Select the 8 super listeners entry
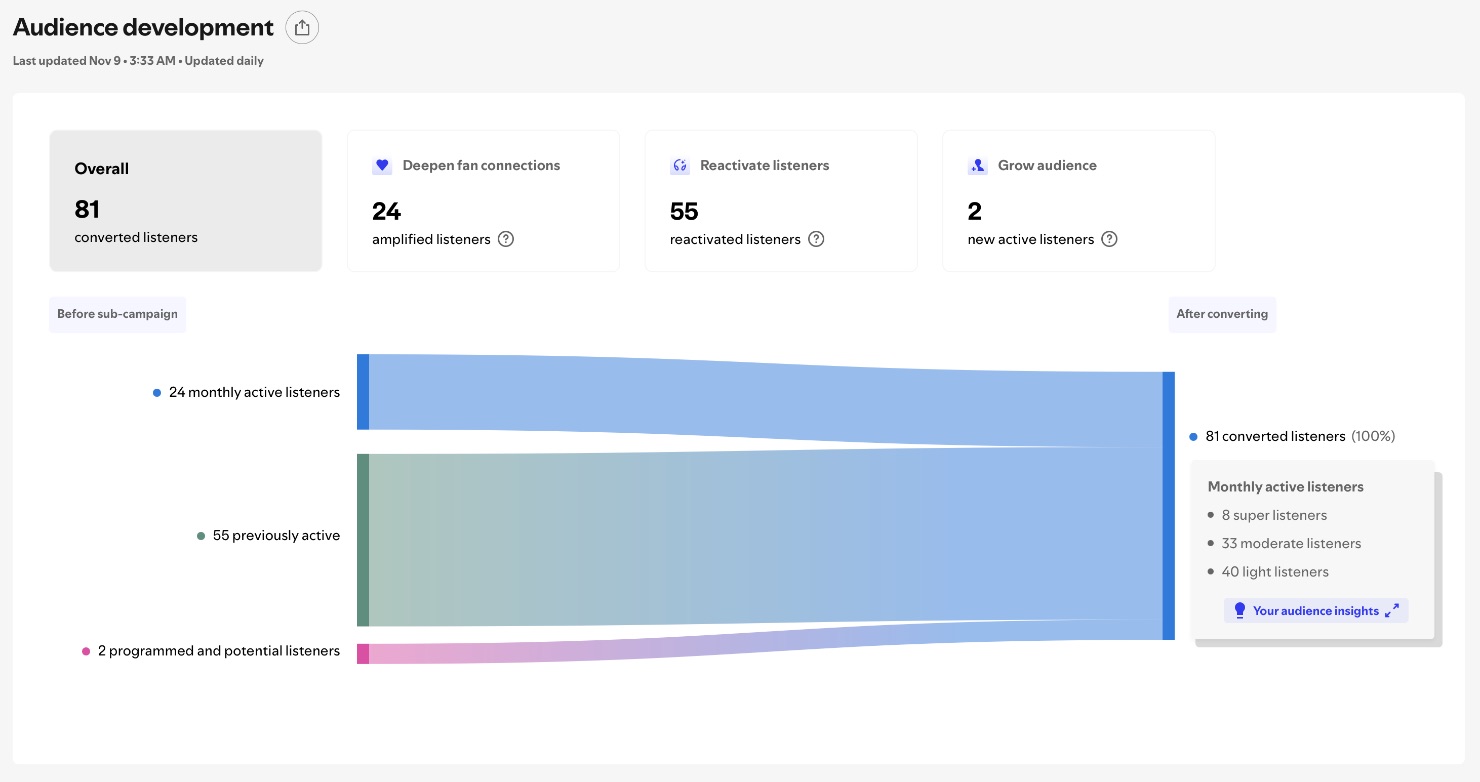1480x782 pixels. click(1274, 515)
